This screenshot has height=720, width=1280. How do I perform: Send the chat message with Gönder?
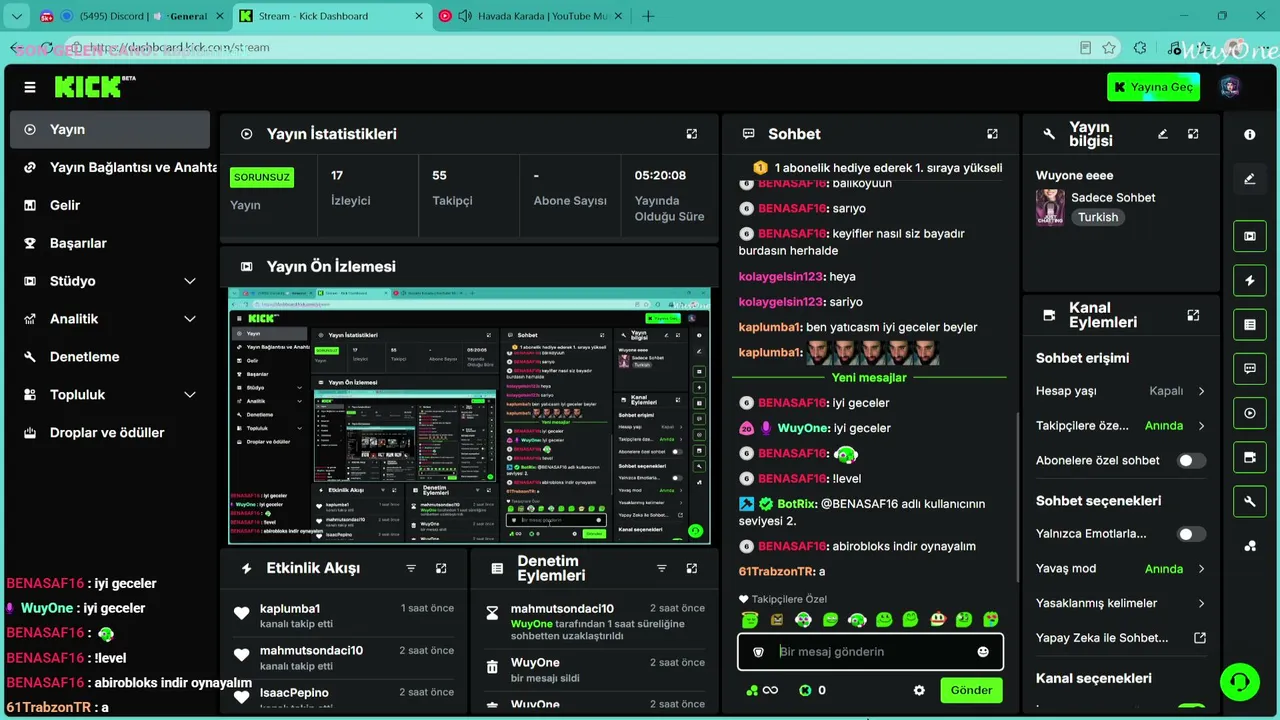pos(971,690)
